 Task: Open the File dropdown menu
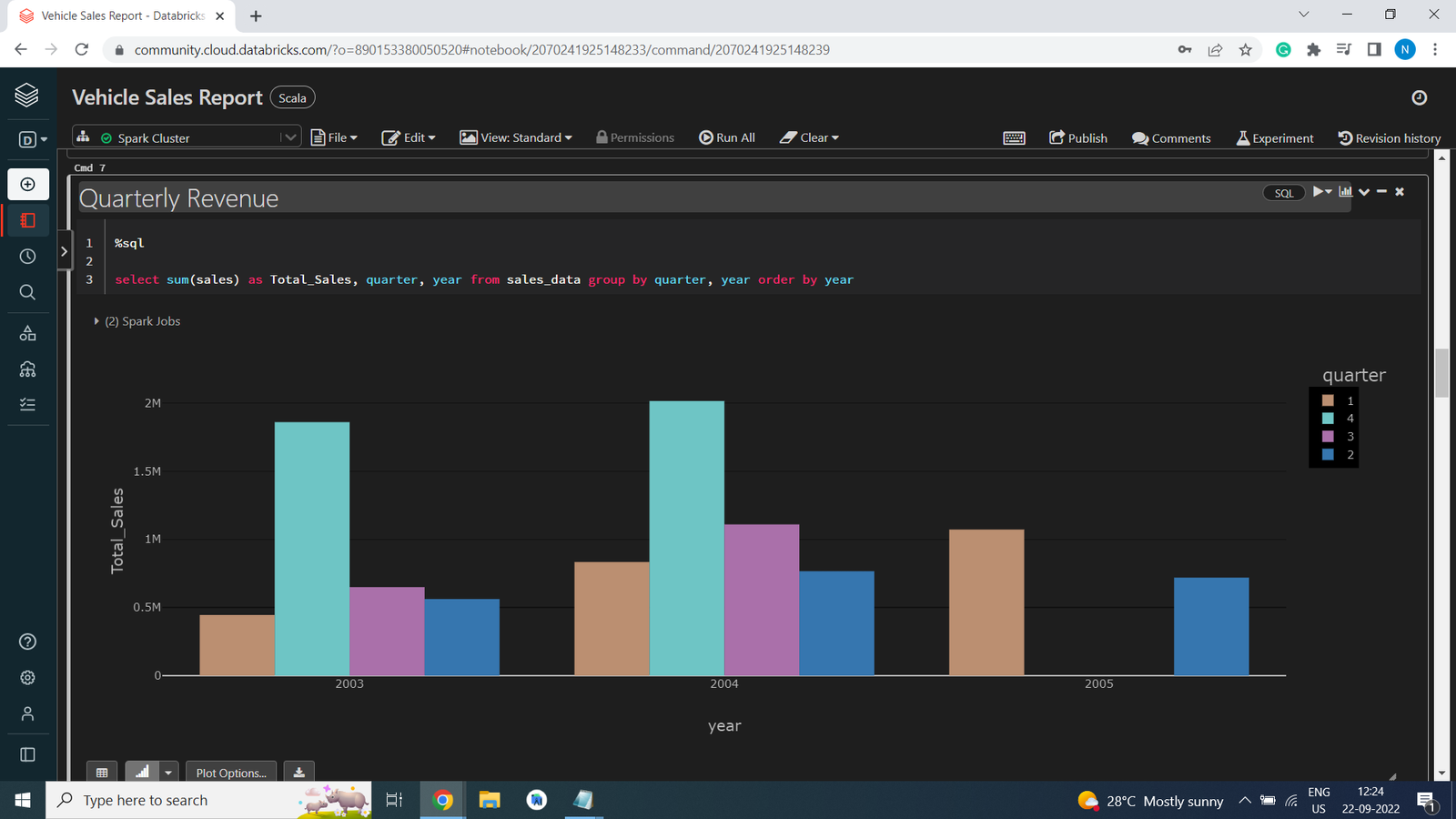coord(334,137)
